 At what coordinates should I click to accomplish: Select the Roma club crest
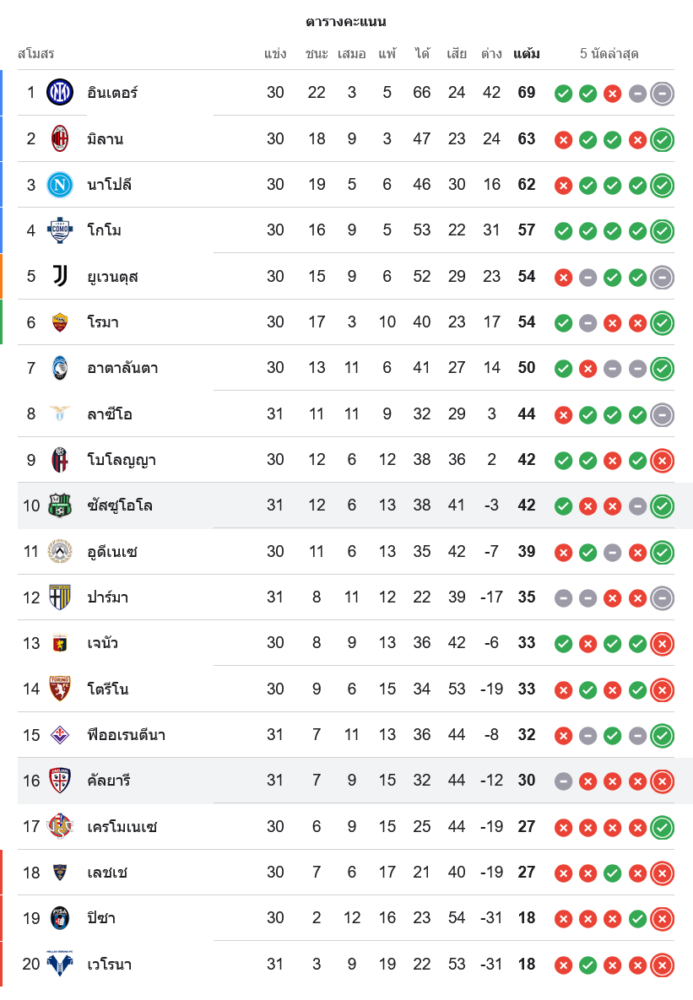coord(60,322)
